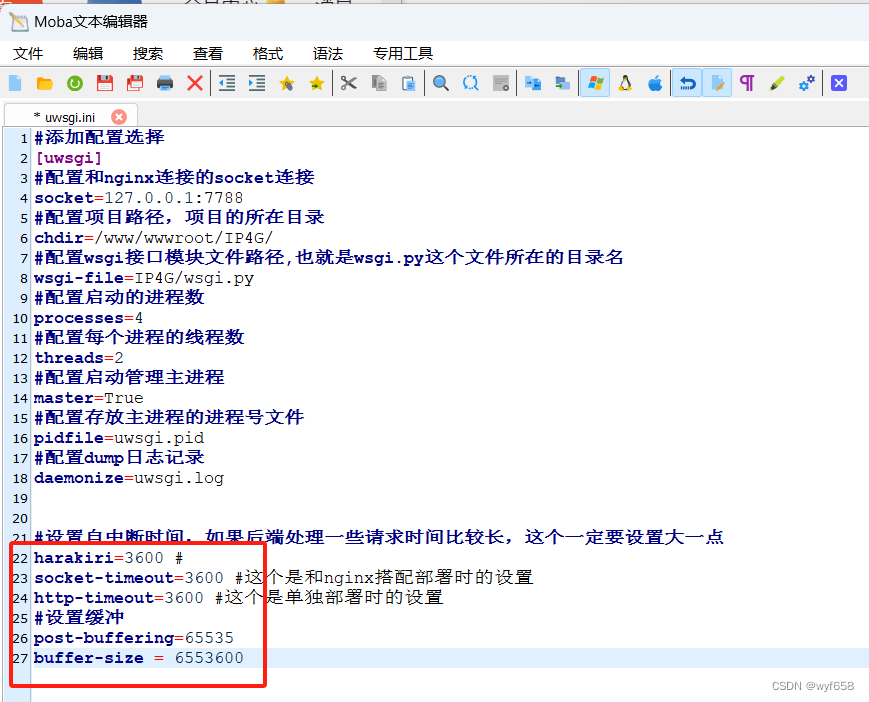Open settings with the blue gears icon
Image resolution: width=869 pixels, height=702 pixels.
pos(807,84)
